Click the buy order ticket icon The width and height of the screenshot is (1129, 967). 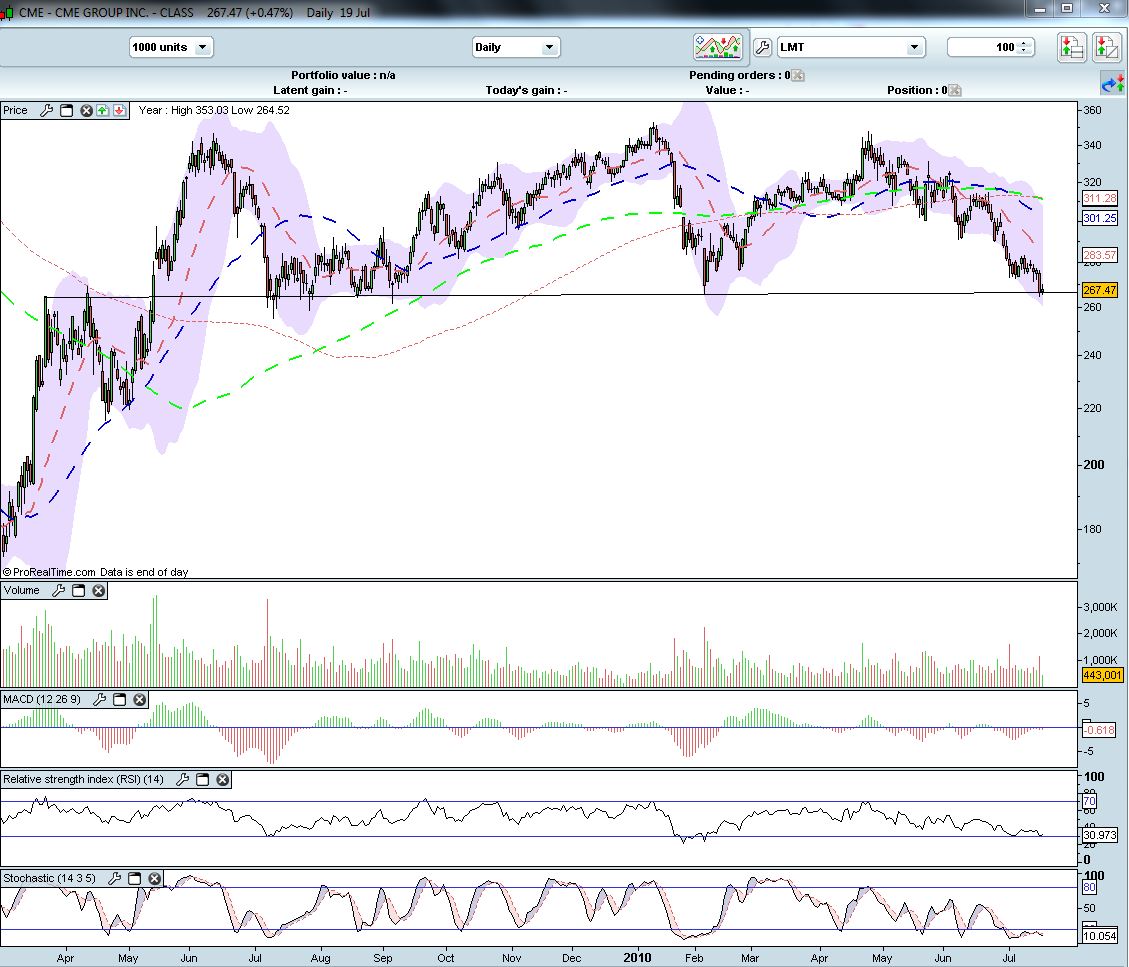click(1071, 48)
